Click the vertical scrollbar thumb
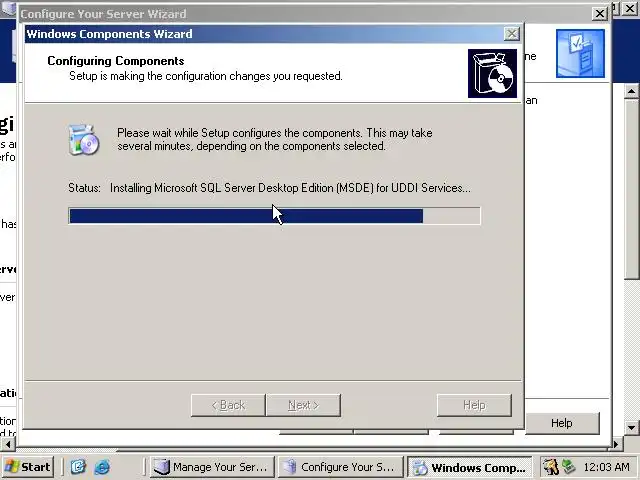Image resolution: width=640 pixels, height=480 pixels. pyautogui.click(x=631, y=189)
